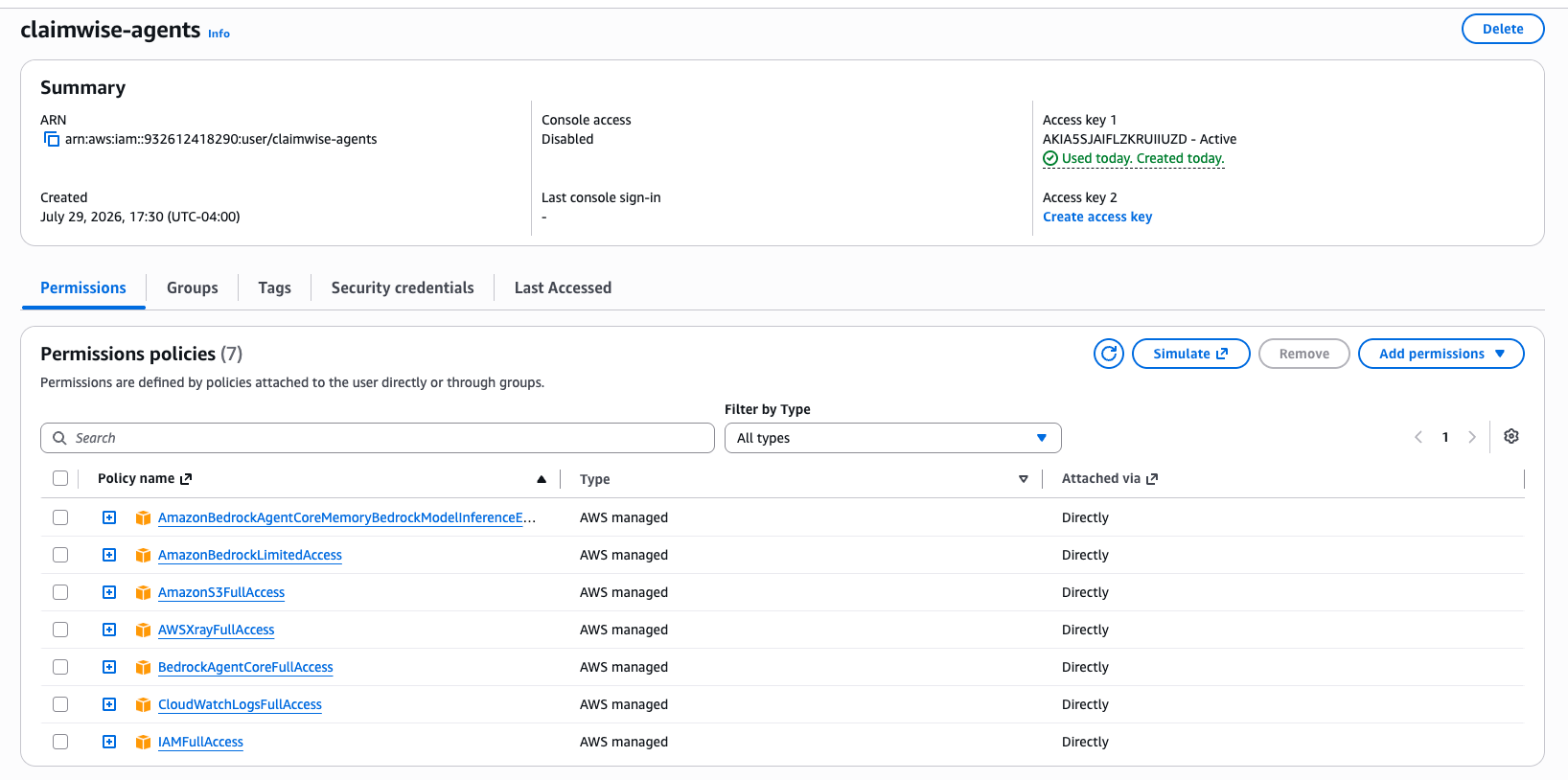The image size is (1568, 780).
Task: Click the Remove policy button
Action: tap(1304, 354)
